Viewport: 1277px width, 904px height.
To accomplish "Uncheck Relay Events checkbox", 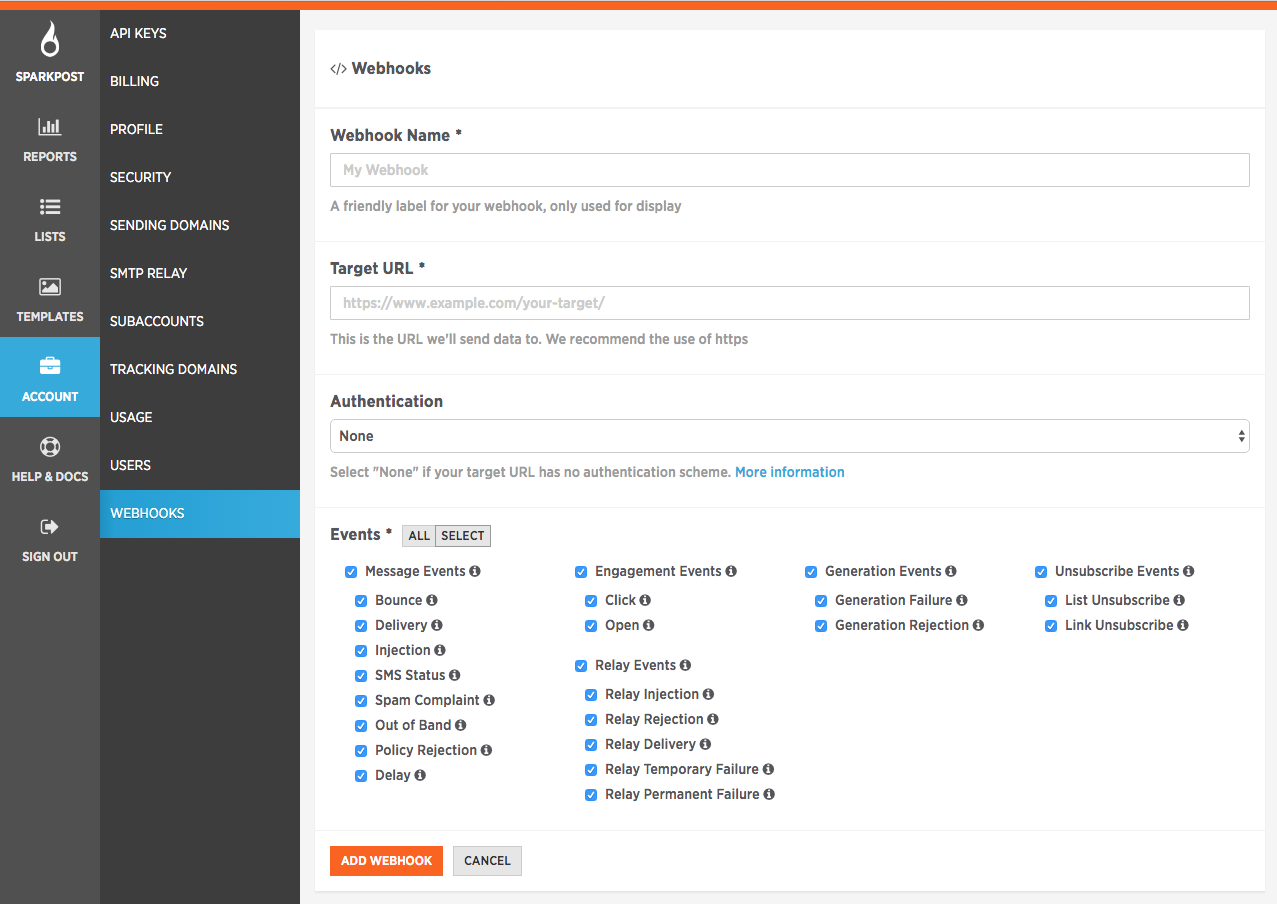I will [581, 666].
